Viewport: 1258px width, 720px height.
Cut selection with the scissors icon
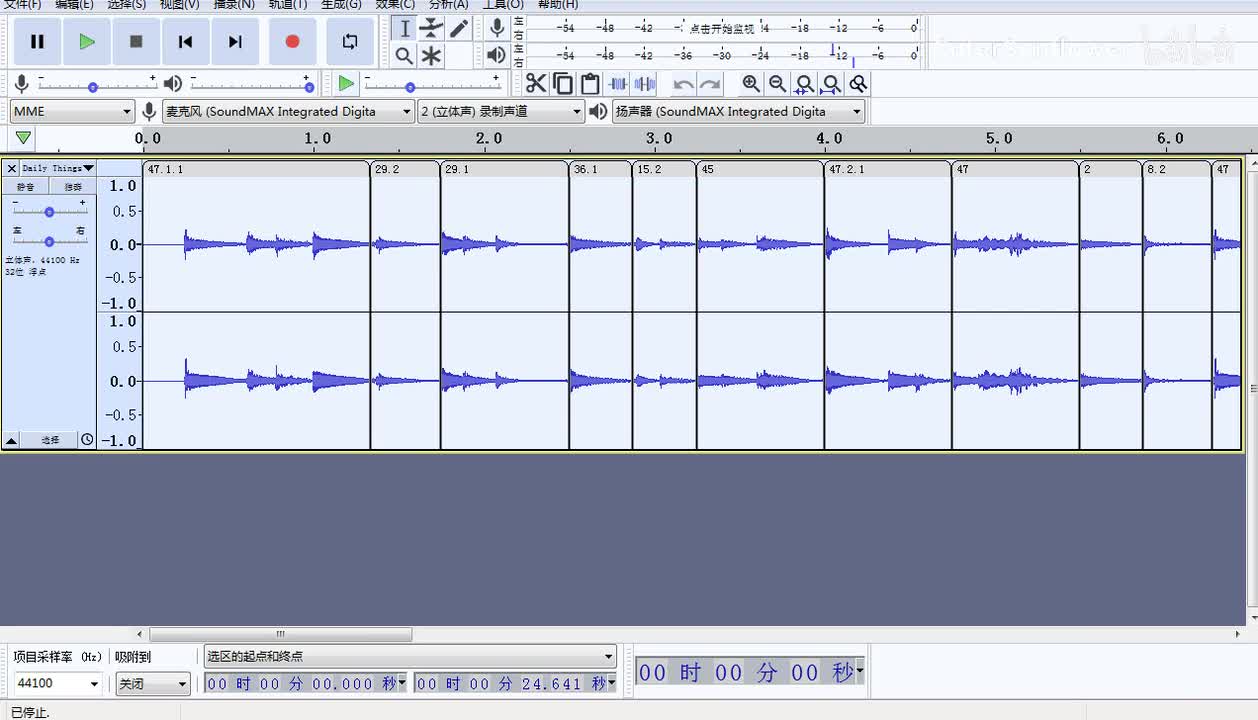537,84
